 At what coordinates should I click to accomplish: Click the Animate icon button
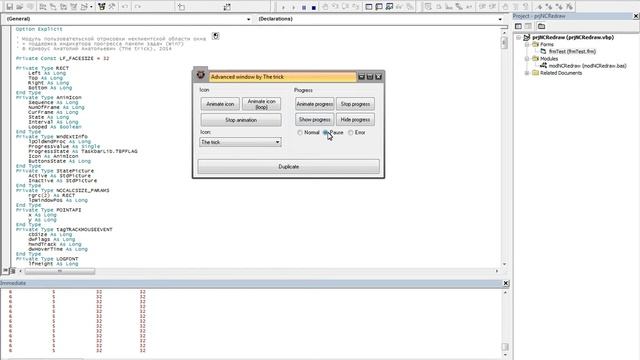pyautogui.click(x=220, y=104)
